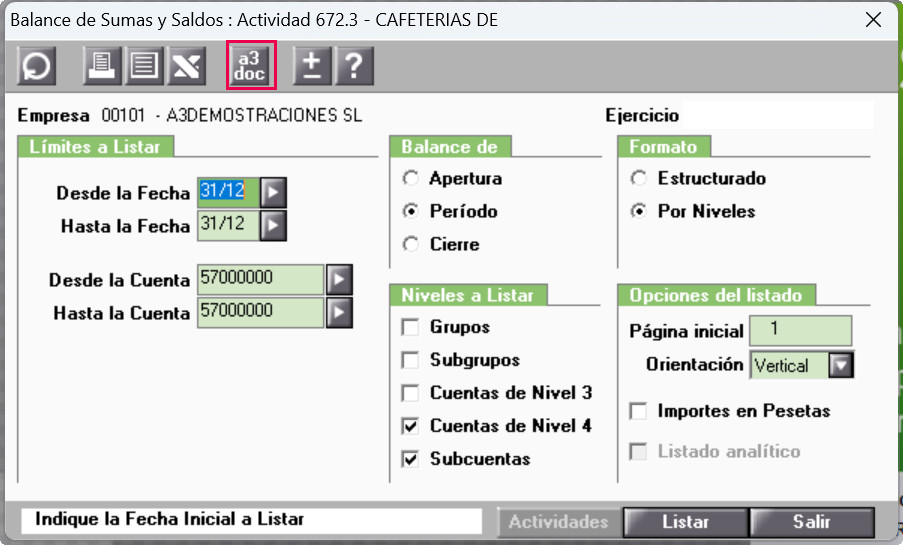Close the Balance de Sumas y Saldos window
Image resolution: width=903 pixels, height=545 pixels.
pyautogui.click(x=874, y=20)
